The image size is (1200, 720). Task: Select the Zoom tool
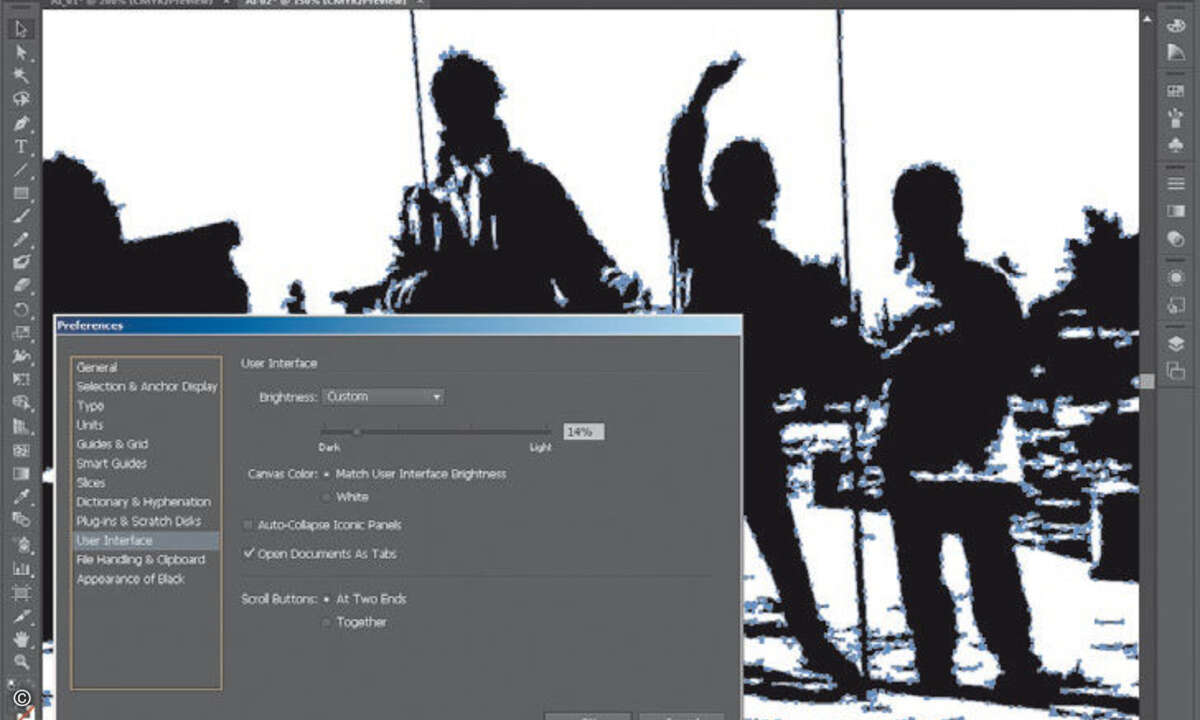point(20,662)
